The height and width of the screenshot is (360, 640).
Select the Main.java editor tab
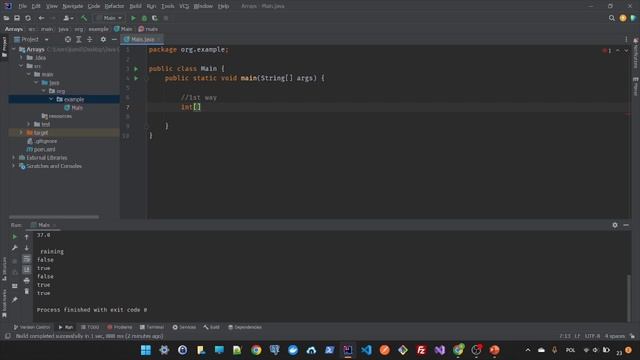click(142, 39)
